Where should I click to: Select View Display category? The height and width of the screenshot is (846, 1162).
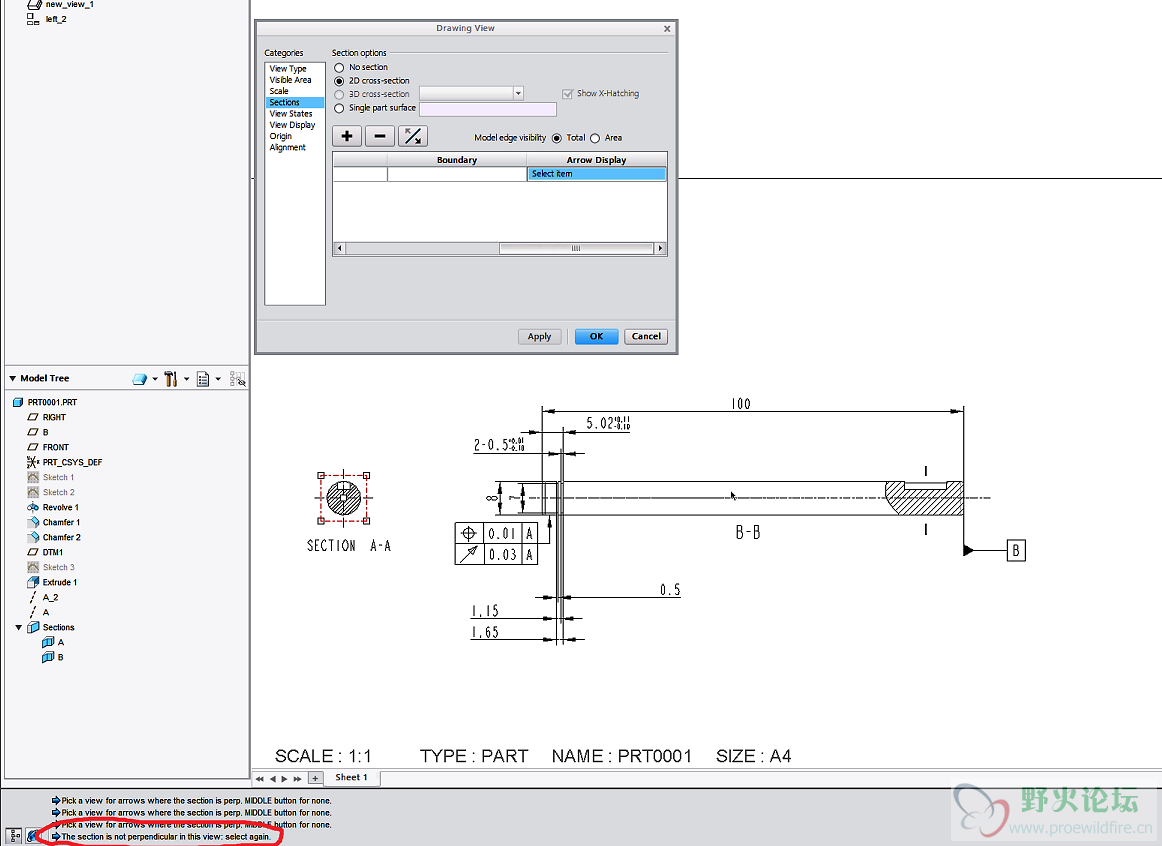point(292,125)
